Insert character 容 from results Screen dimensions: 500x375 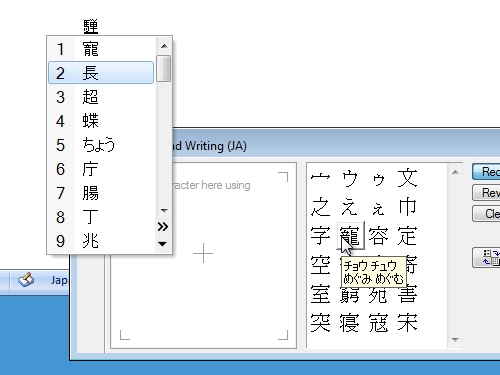pyautogui.click(x=379, y=236)
